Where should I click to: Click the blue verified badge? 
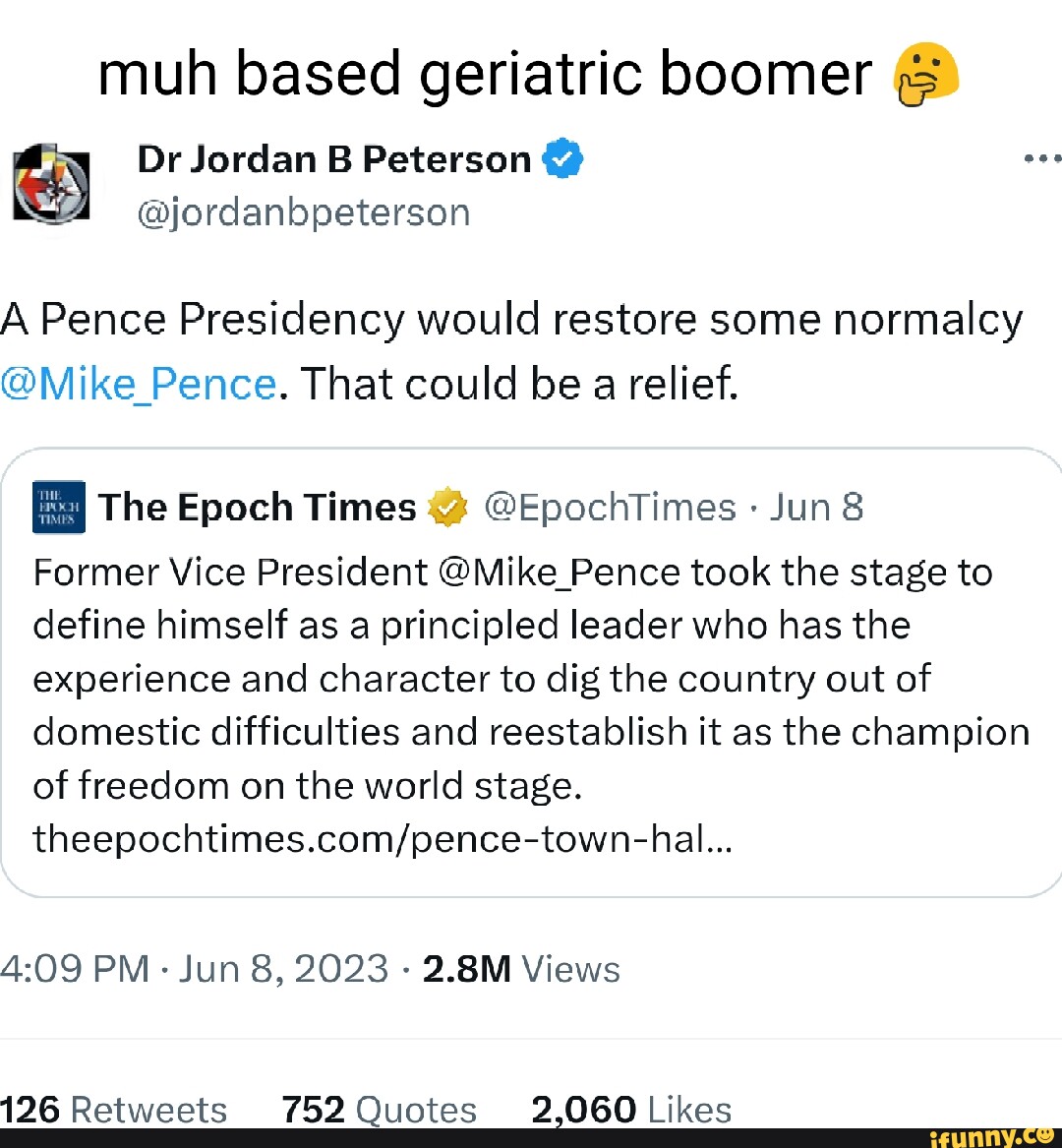[x=563, y=158]
